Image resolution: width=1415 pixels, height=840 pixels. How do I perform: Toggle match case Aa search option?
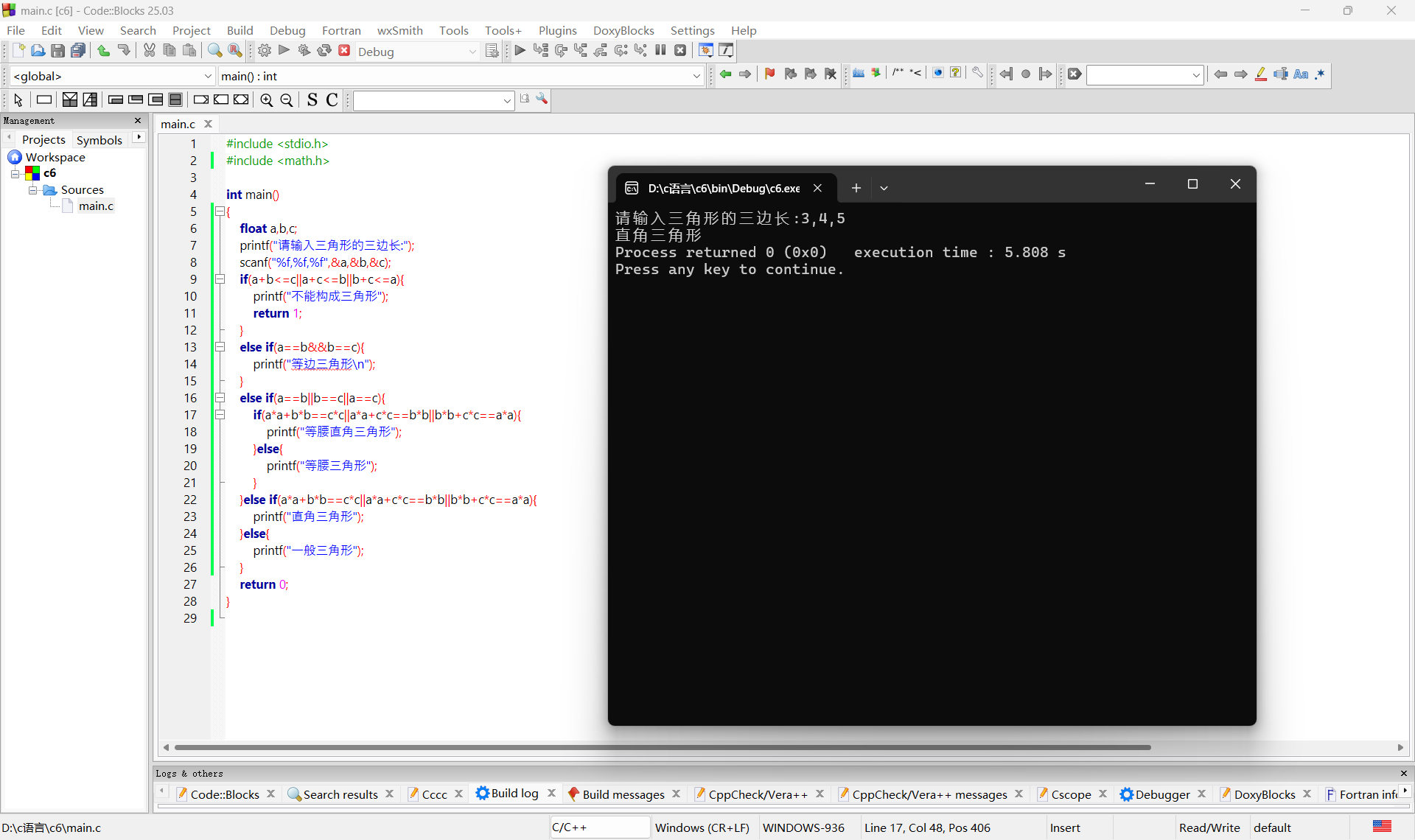(x=1301, y=74)
